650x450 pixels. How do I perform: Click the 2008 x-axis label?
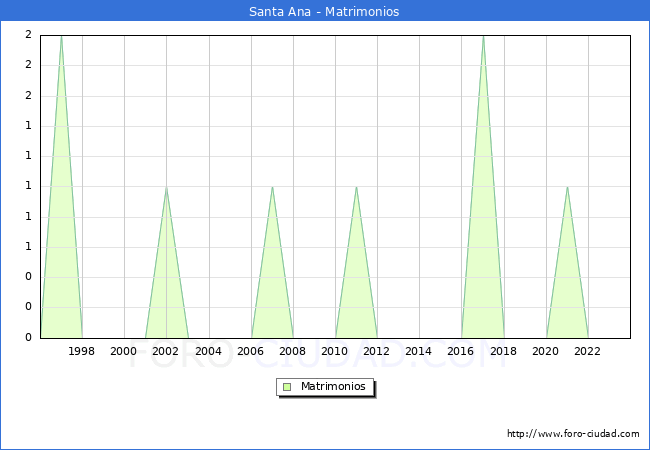pos(293,351)
